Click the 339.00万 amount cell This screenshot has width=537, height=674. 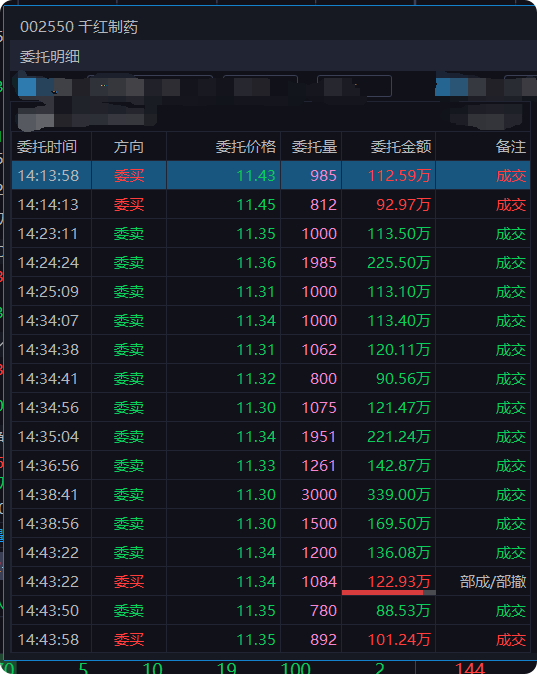pyautogui.click(x=399, y=495)
